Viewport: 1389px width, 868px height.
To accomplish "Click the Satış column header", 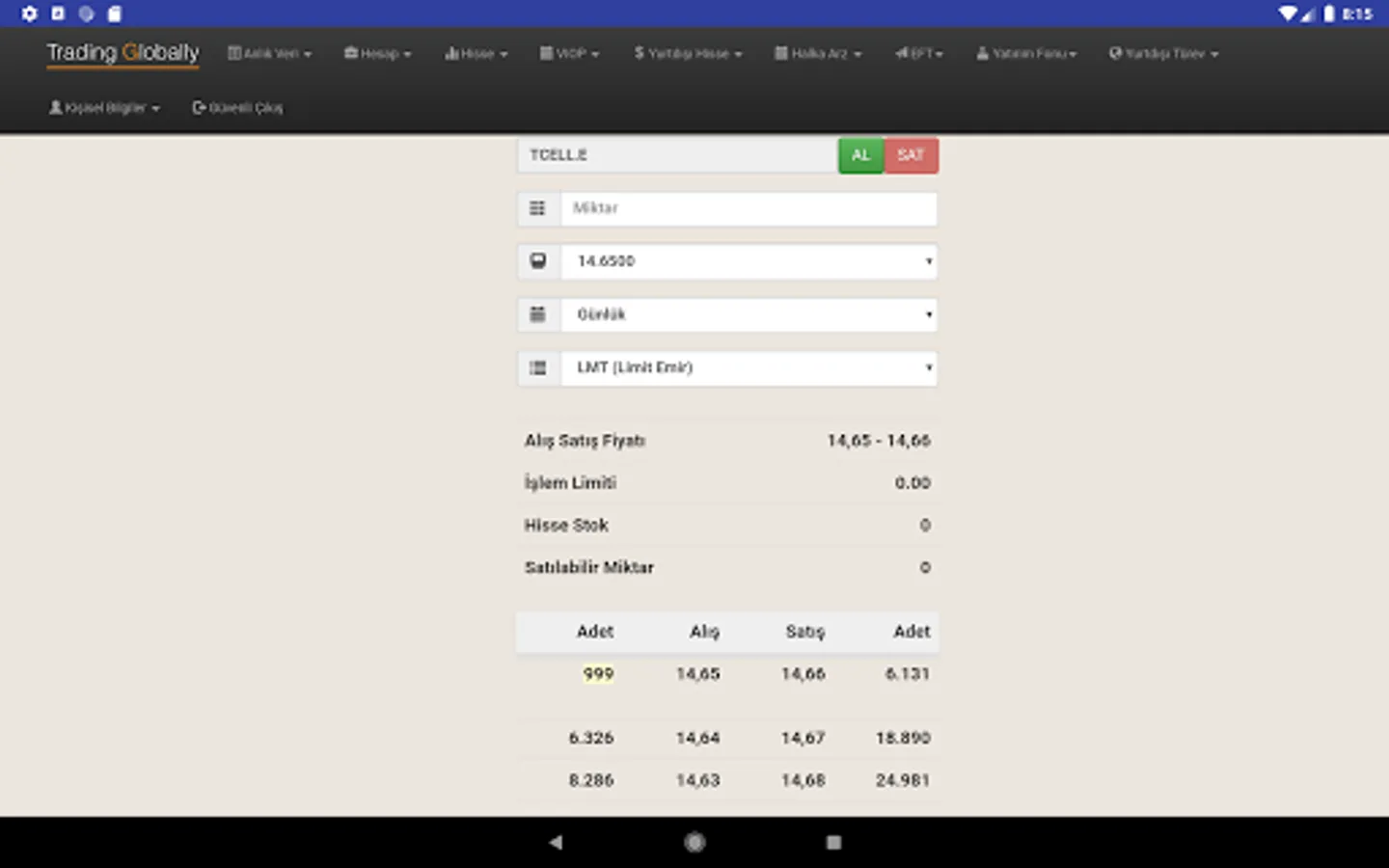I will [804, 632].
